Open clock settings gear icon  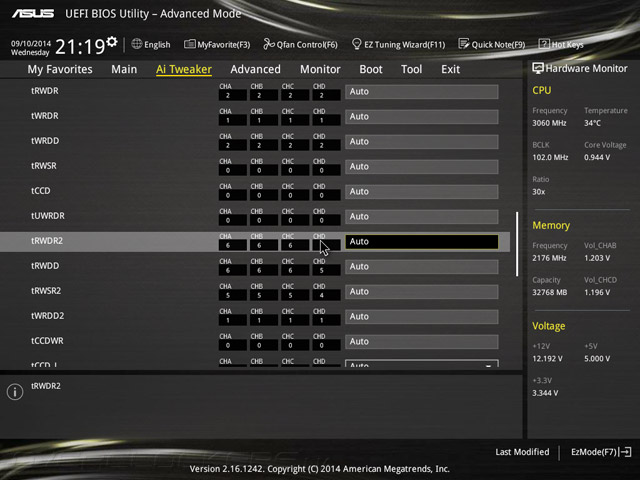click(112, 42)
